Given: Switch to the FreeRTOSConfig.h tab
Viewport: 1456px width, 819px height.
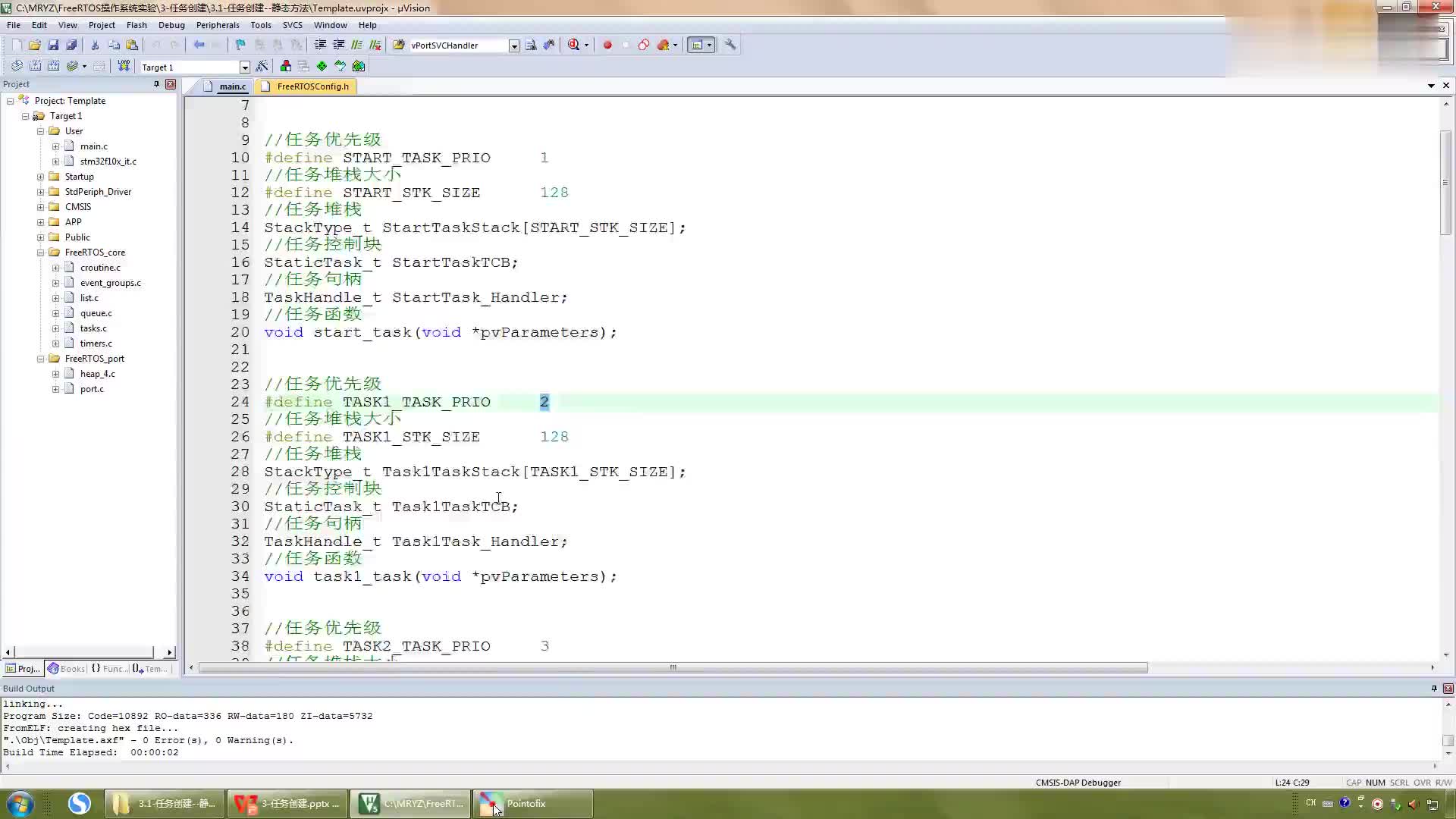Looking at the screenshot, I should (x=306, y=86).
